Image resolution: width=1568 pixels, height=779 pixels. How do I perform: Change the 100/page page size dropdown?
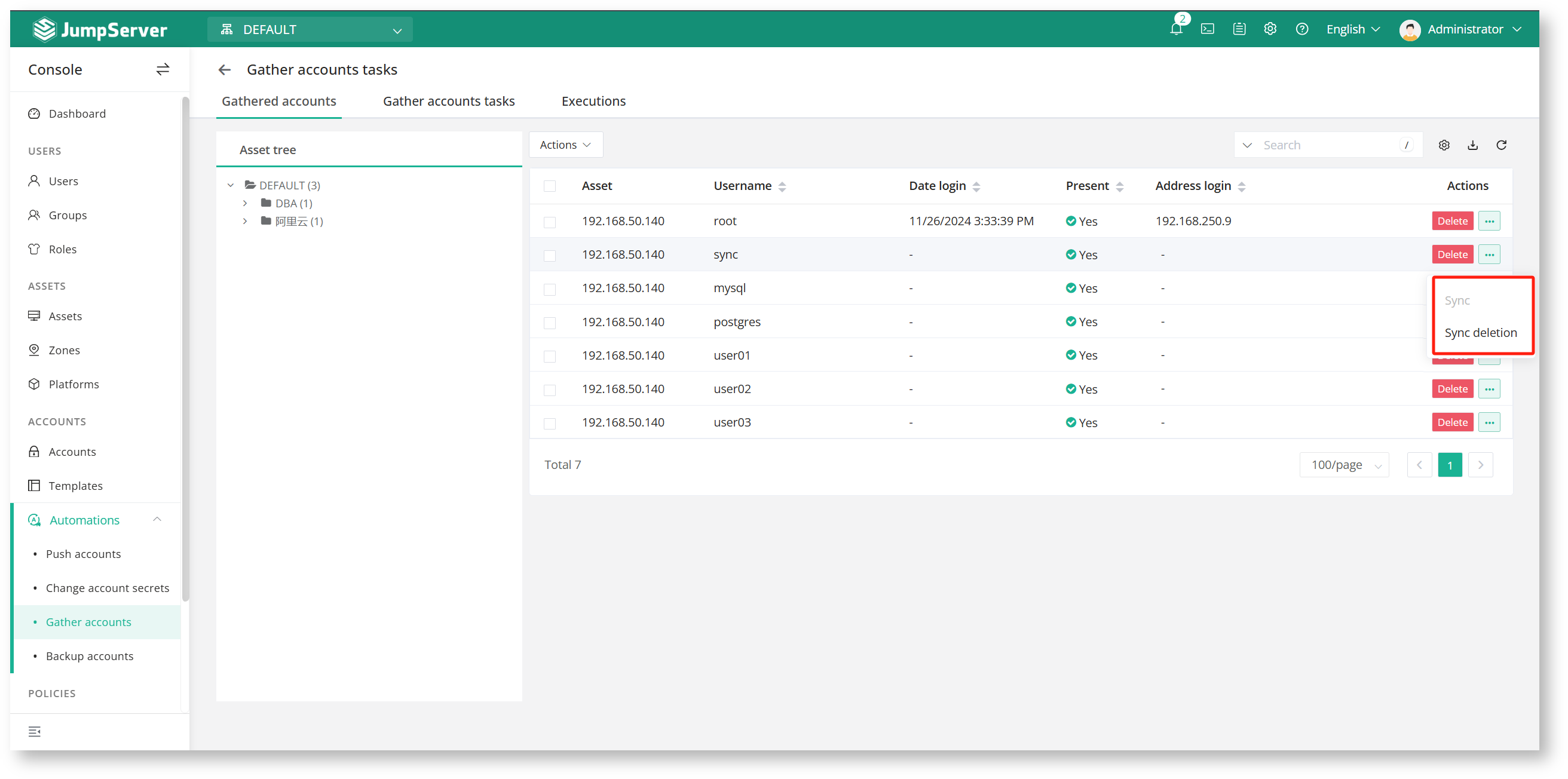(x=1344, y=465)
